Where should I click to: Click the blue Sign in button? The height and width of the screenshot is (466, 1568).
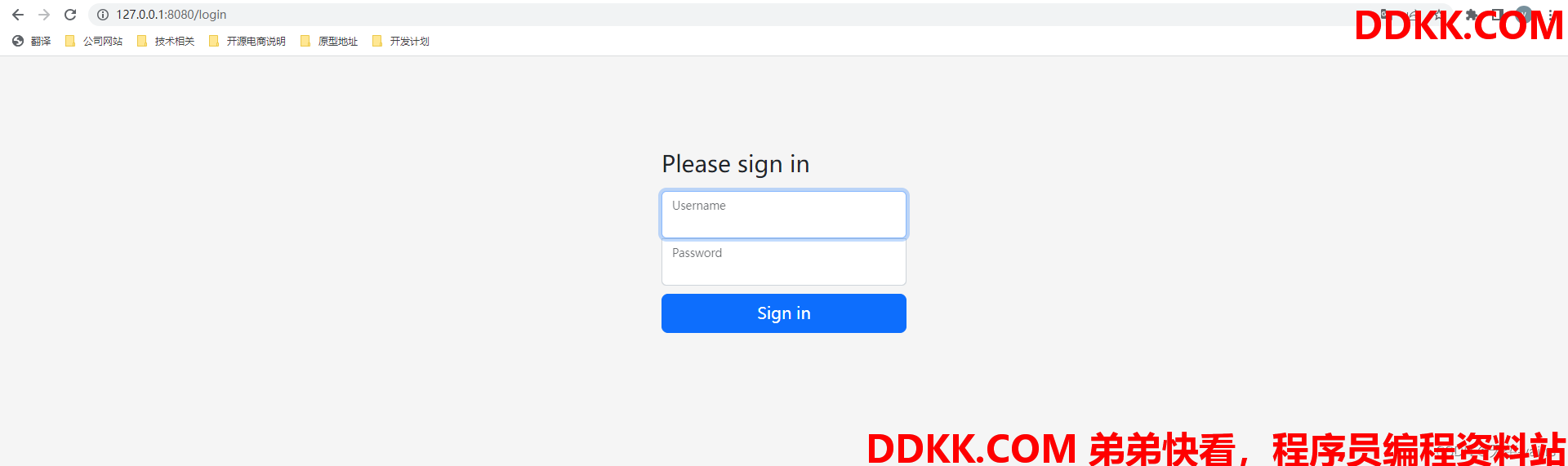784,313
